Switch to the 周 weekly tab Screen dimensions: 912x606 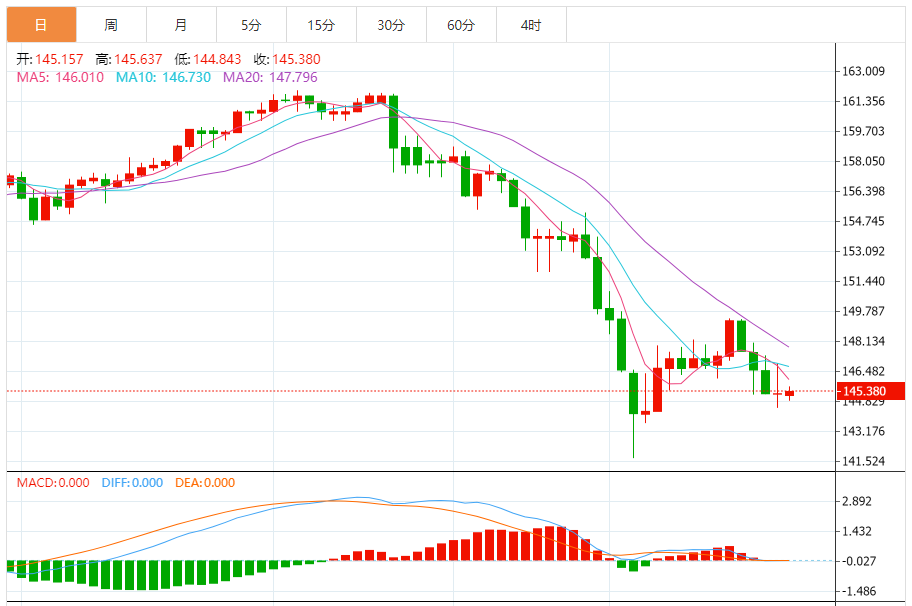tap(111, 25)
